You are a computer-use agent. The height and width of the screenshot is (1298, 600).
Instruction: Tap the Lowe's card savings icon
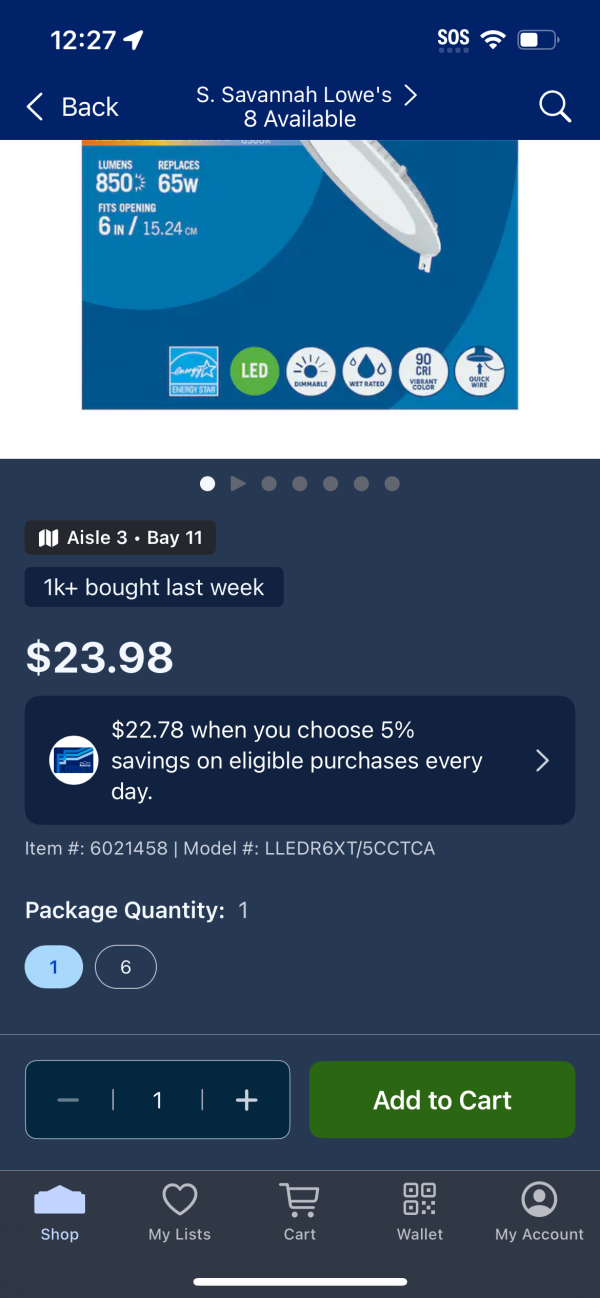pos(74,760)
